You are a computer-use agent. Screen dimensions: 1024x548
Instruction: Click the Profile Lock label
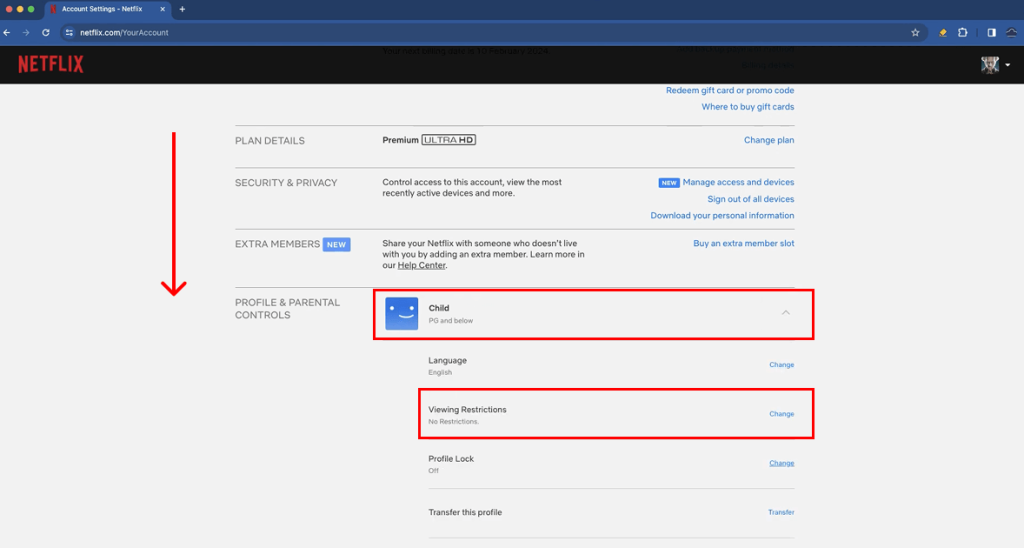click(451, 459)
